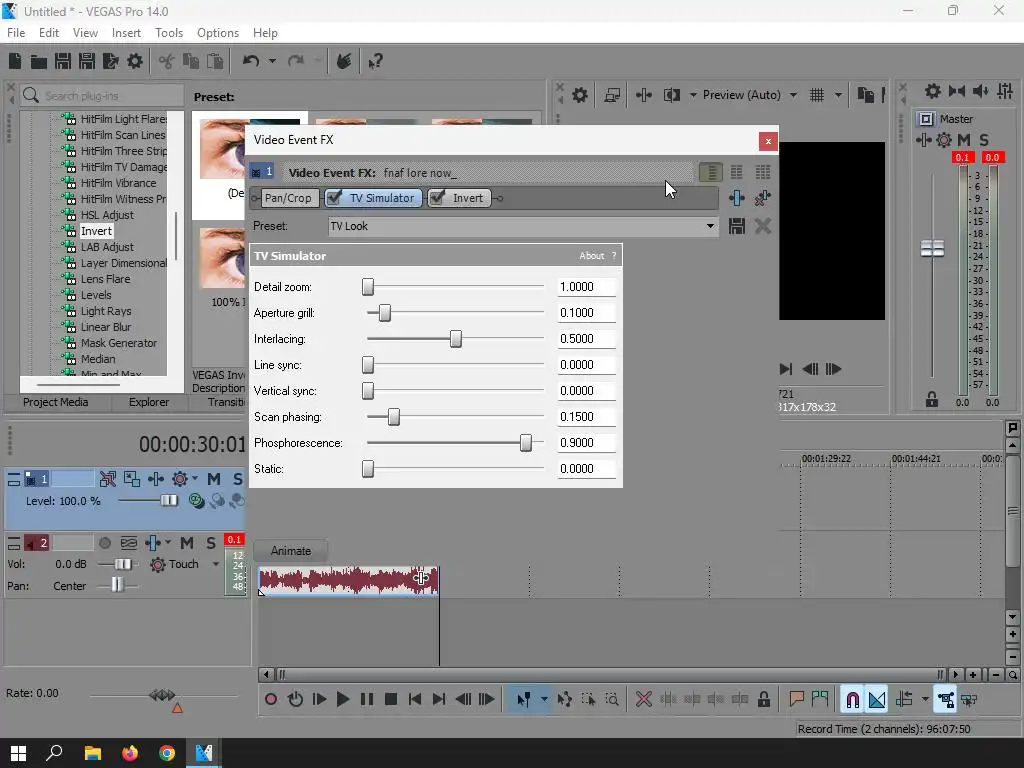This screenshot has height=768, width=1024.
Task: Click the Pause button in transport
Action: (367, 699)
